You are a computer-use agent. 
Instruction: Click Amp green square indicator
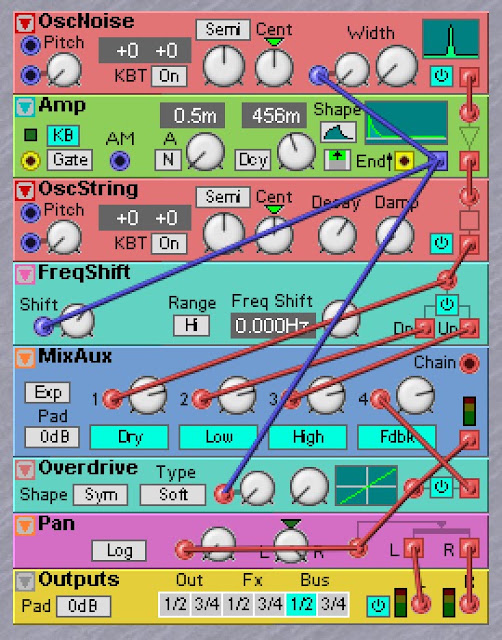[31, 135]
